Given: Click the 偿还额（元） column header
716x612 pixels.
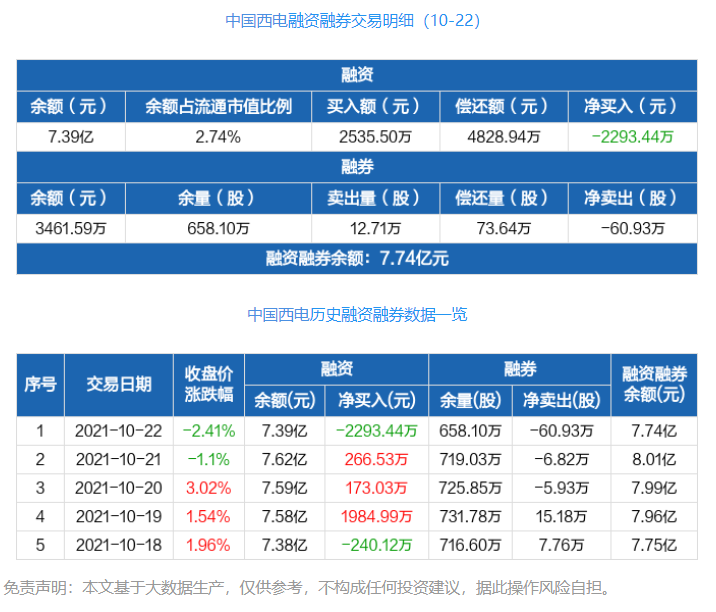Looking at the screenshot, I should pos(504,106).
